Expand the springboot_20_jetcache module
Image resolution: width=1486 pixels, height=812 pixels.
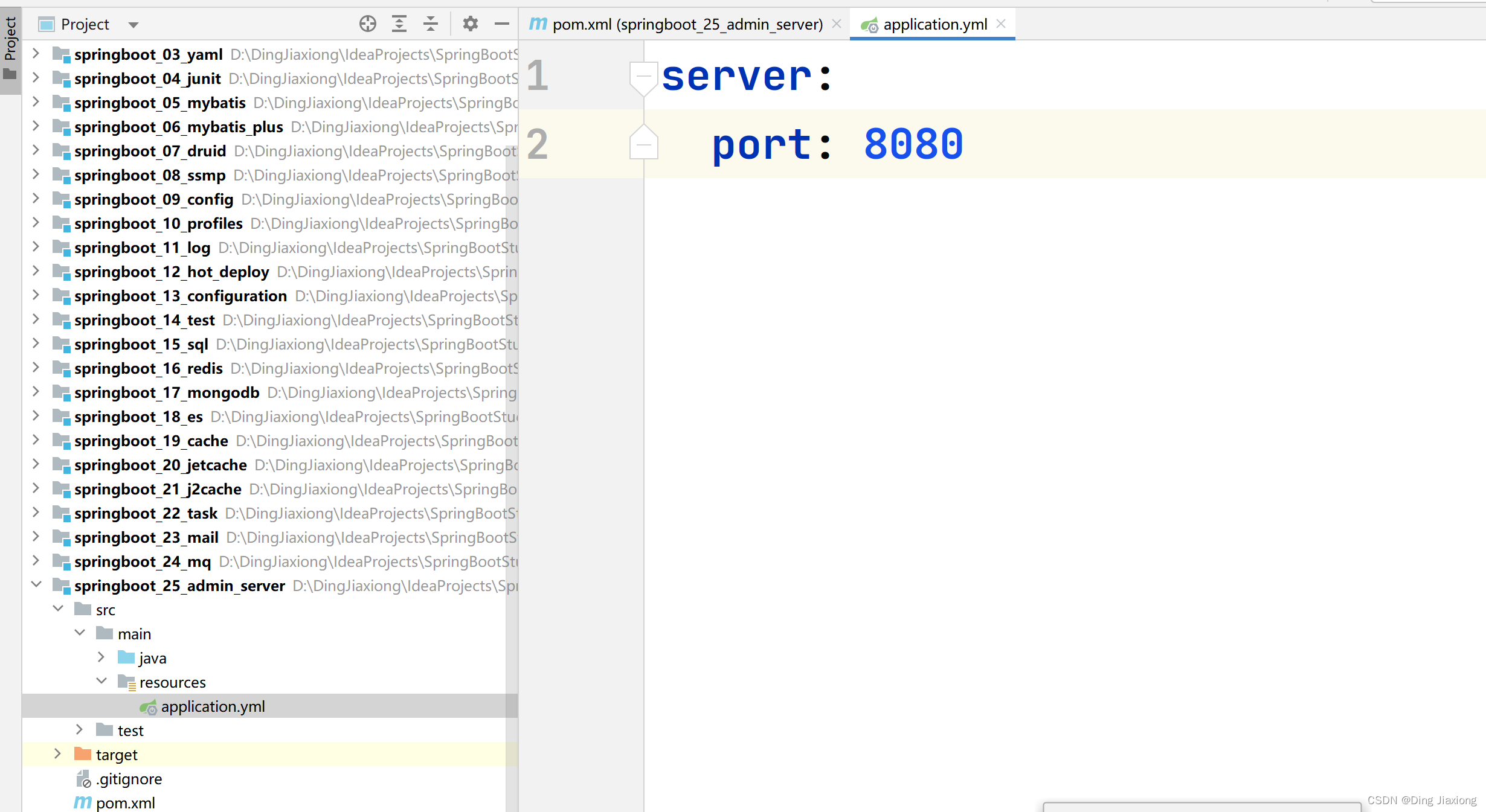[x=36, y=464]
